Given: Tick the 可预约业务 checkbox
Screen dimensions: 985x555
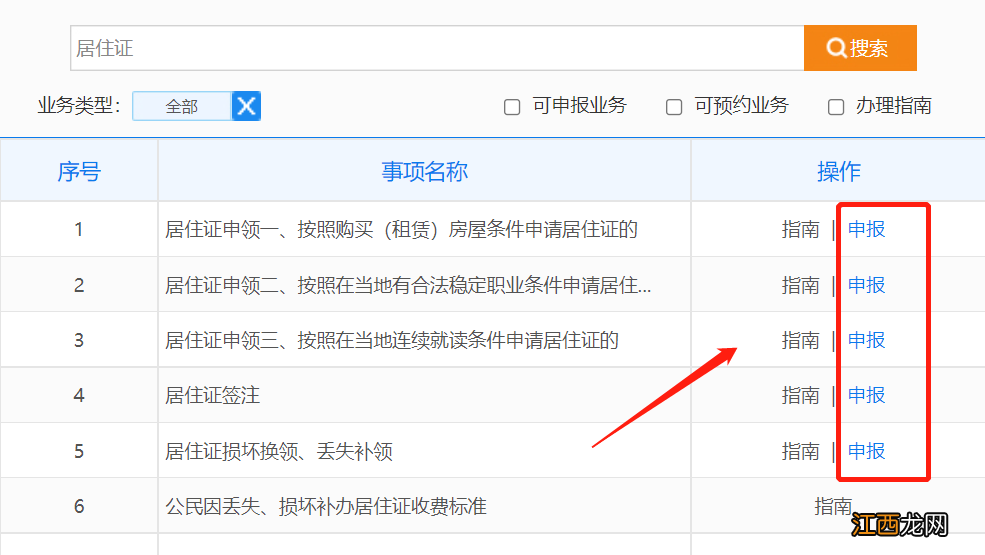Looking at the screenshot, I should [674, 107].
